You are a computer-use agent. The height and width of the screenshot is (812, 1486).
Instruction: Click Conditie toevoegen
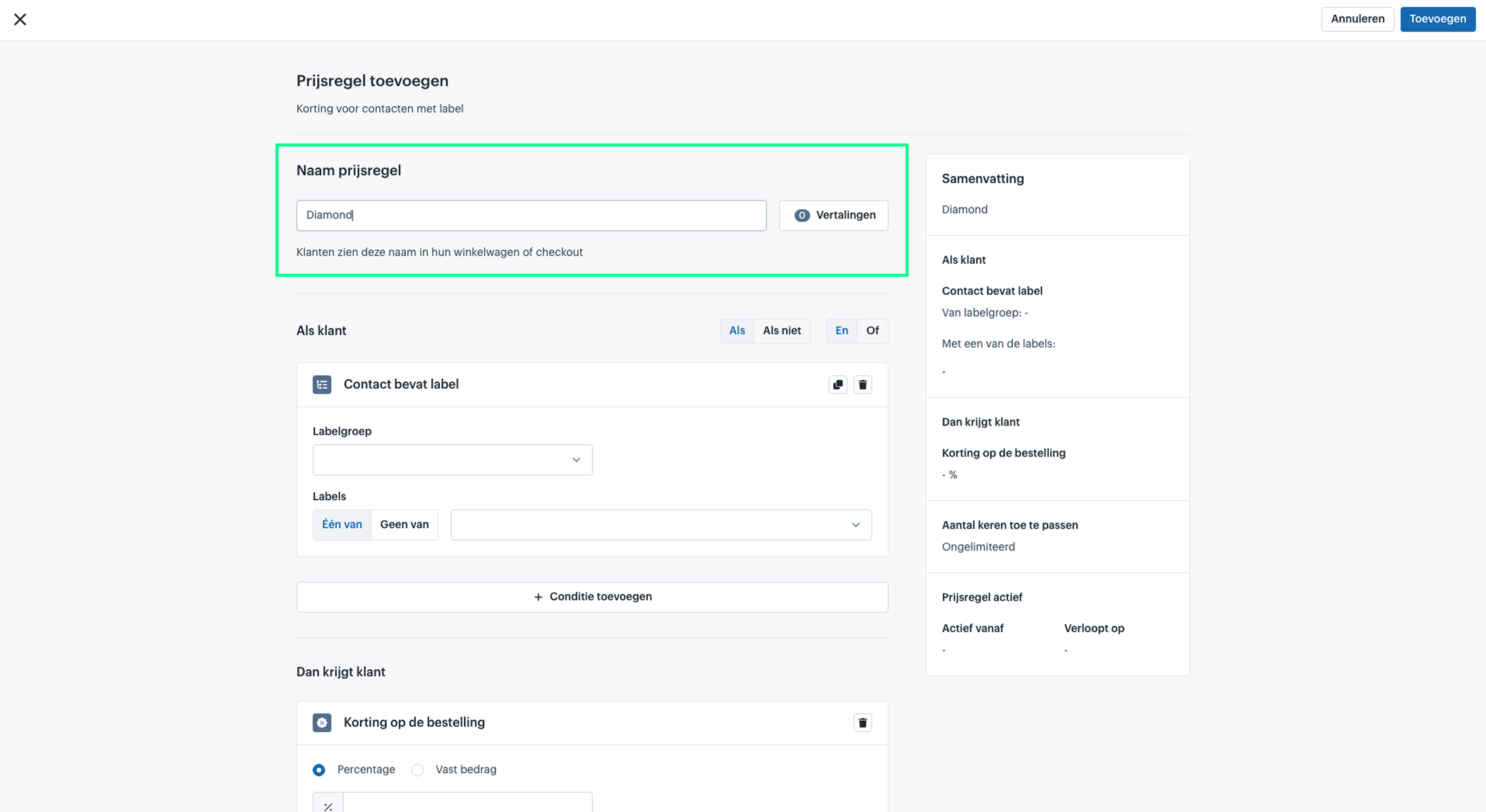(x=592, y=597)
